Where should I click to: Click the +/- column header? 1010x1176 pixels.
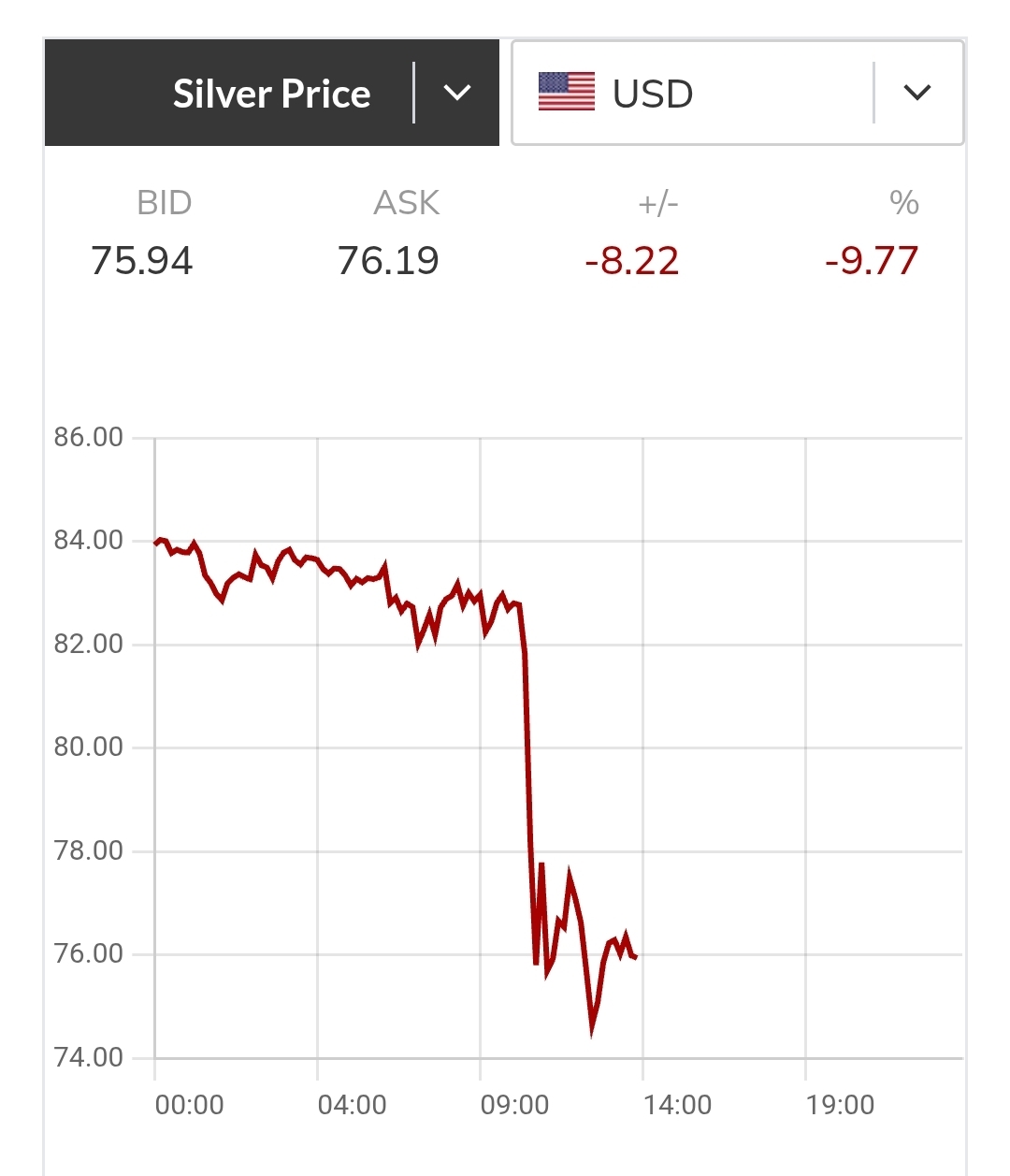click(x=657, y=202)
